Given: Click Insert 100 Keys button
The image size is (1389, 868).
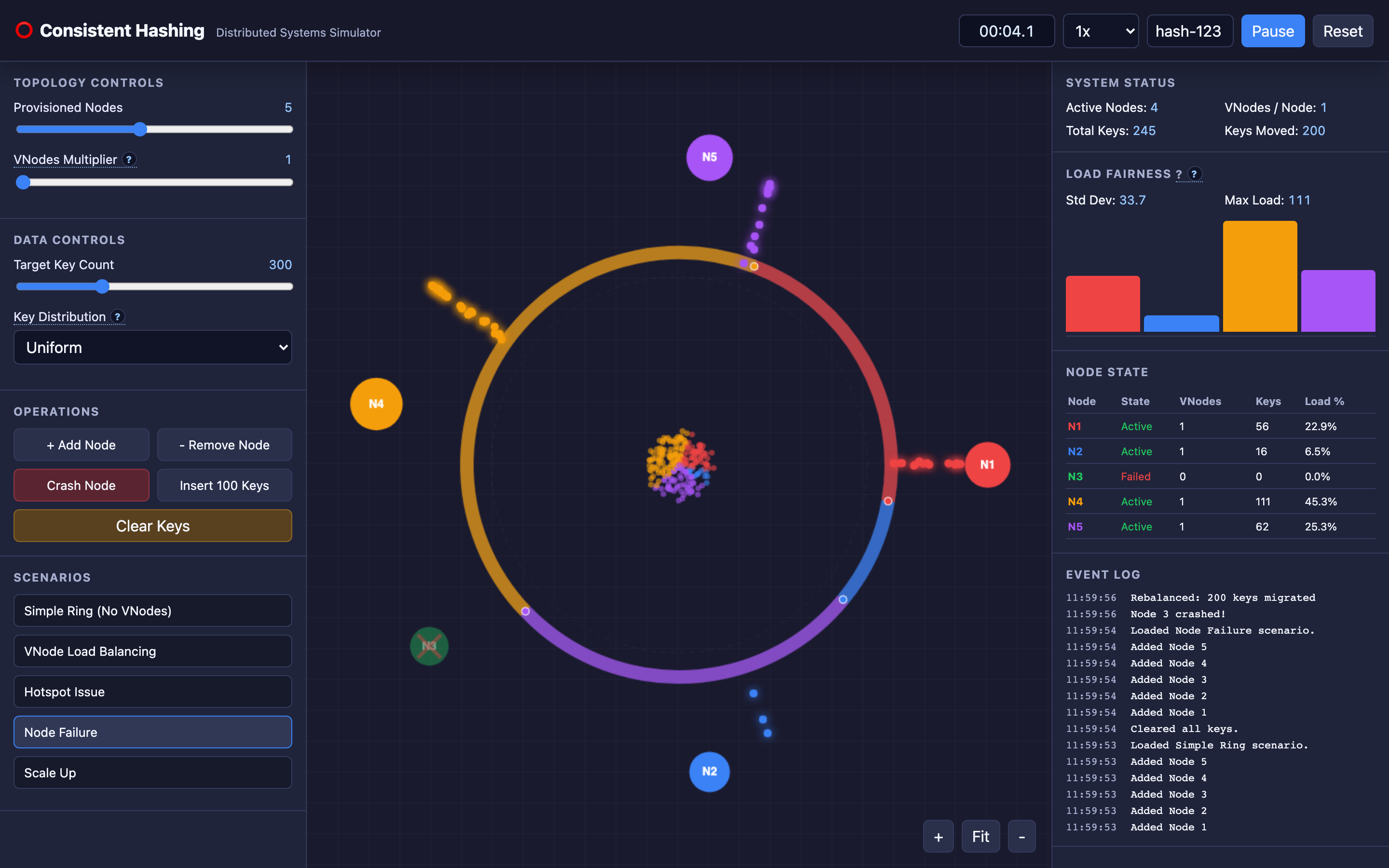Looking at the screenshot, I should [224, 485].
